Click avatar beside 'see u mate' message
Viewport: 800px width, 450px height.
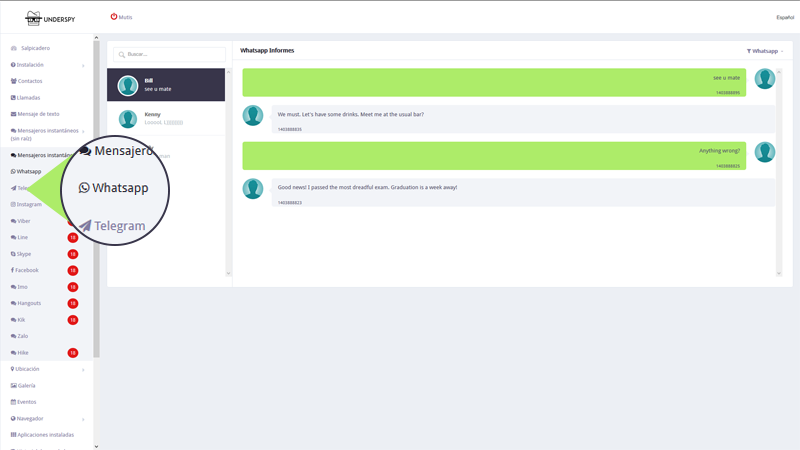765,79
